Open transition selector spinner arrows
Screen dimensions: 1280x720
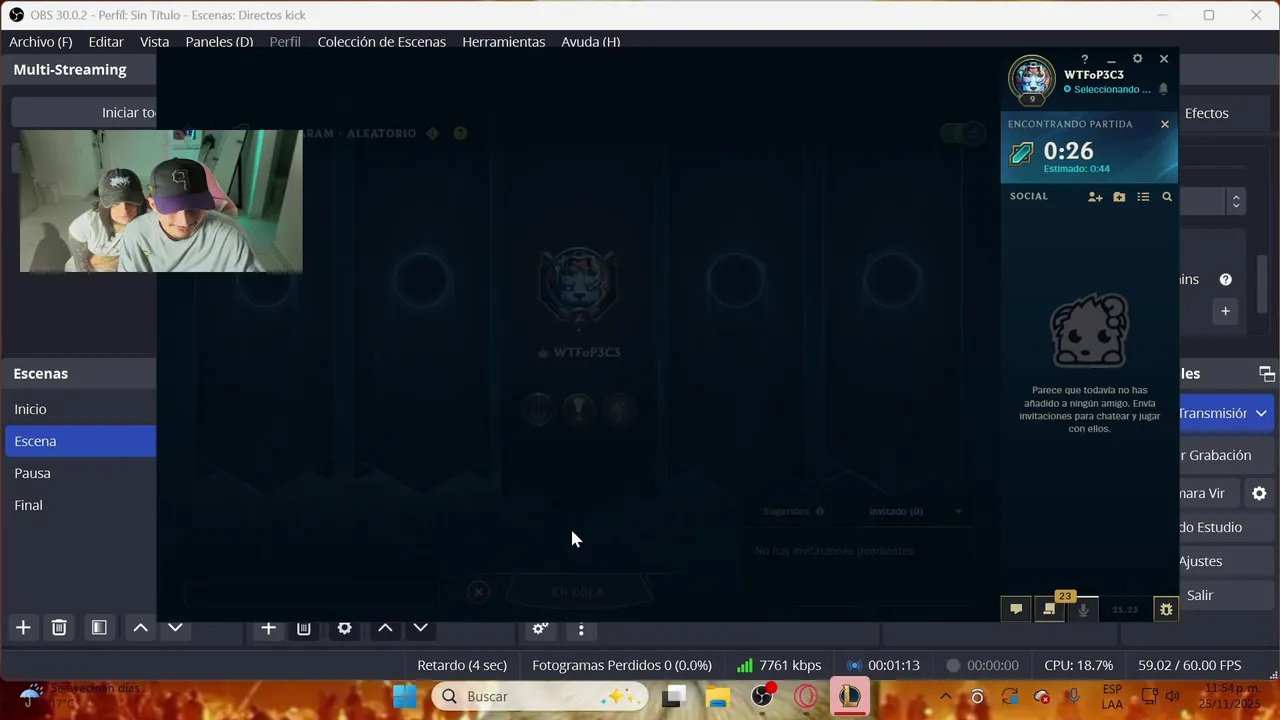1236,201
